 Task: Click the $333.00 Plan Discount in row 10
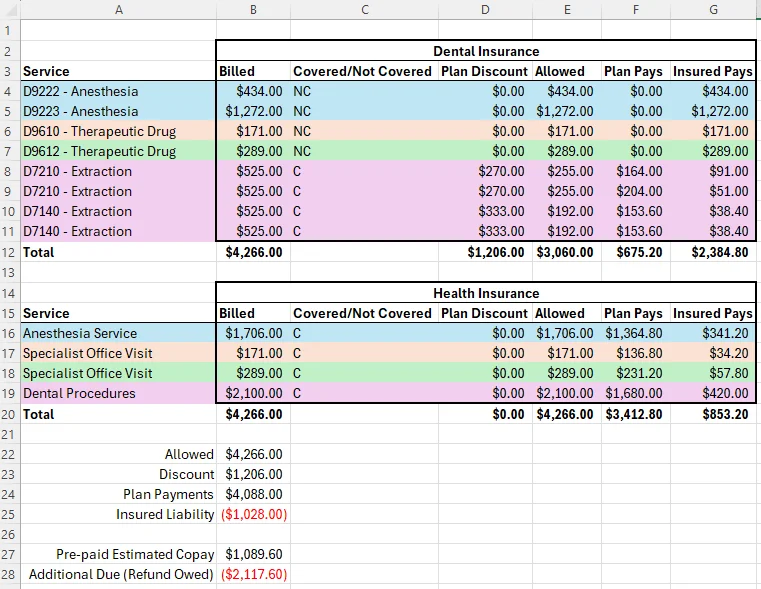click(485, 212)
